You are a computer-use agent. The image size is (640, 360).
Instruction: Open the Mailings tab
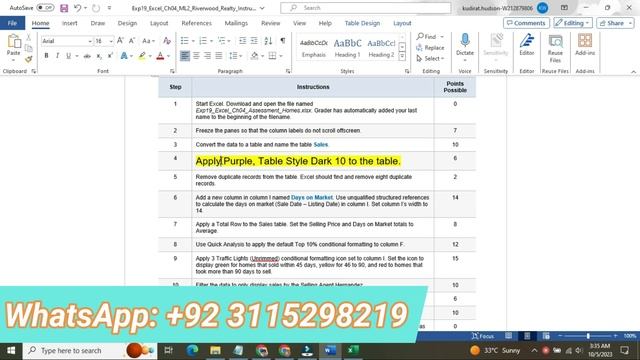[236, 23]
